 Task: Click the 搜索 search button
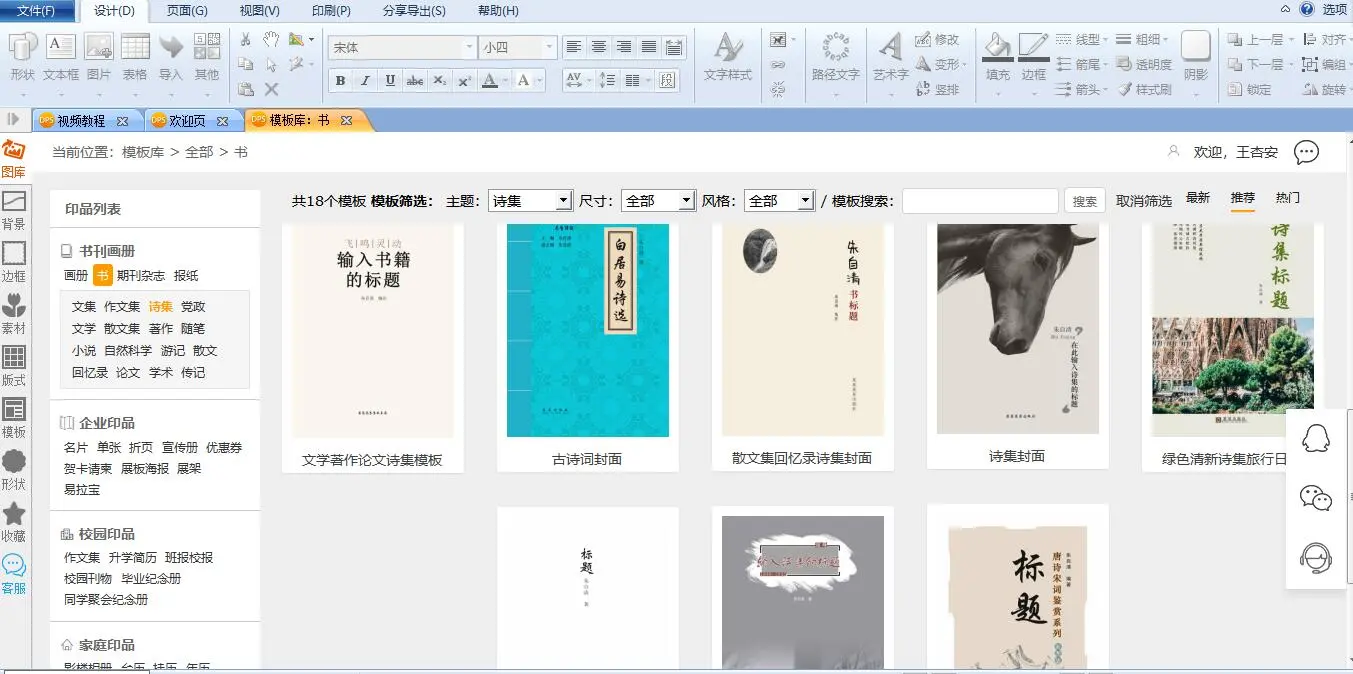click(1085, 201)
